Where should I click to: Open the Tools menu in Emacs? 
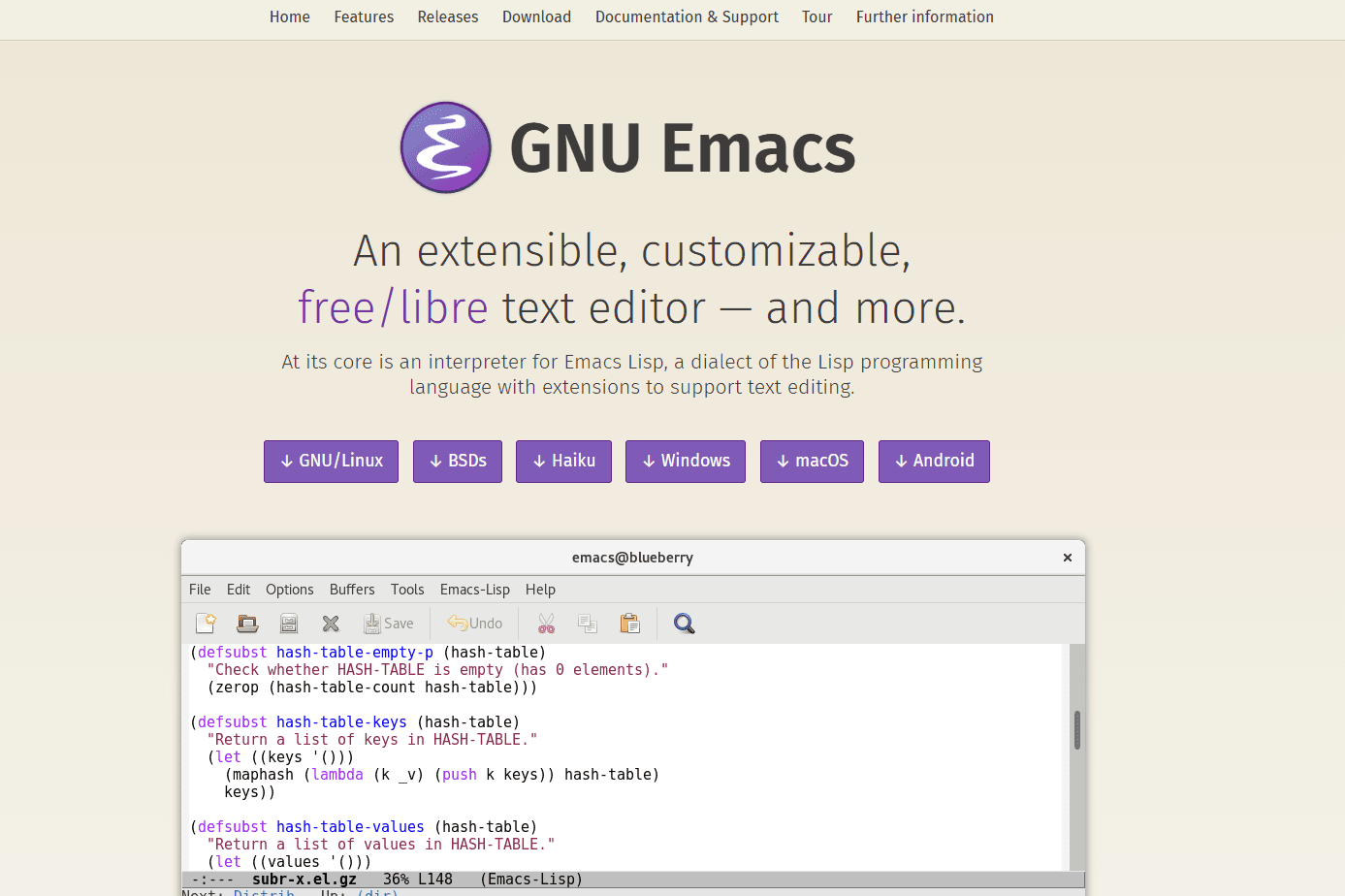[407, 590]
